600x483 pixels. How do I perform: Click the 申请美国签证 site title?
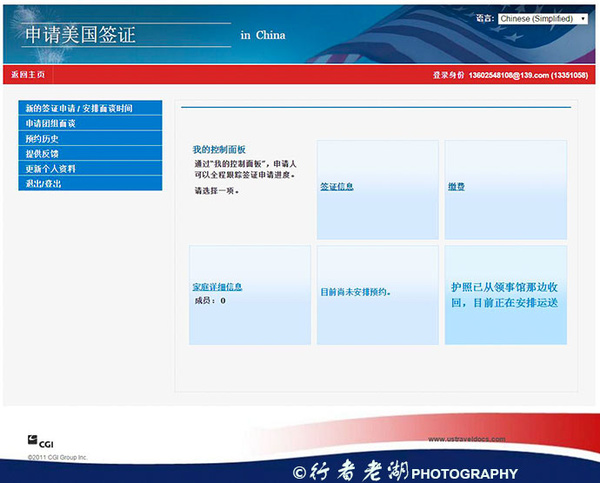click(x=80, y=35)
